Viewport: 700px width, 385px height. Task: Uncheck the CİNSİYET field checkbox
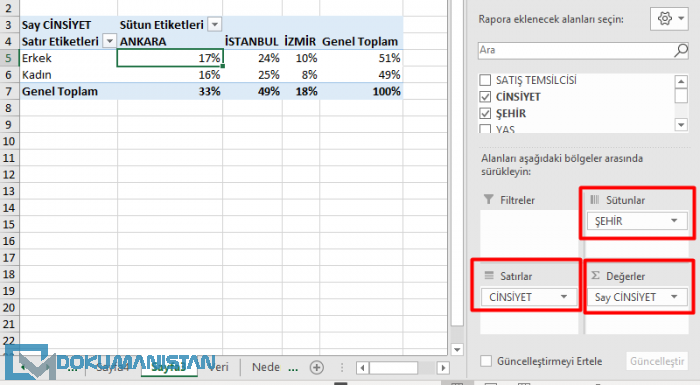485,97
